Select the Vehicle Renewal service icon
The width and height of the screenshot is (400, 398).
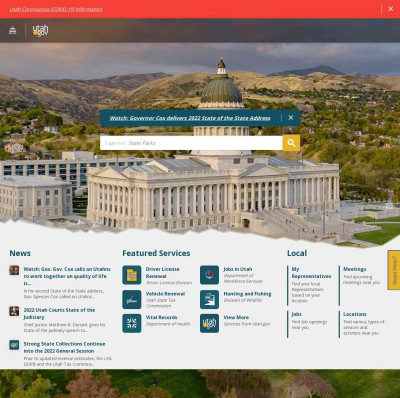click(132, 299)
